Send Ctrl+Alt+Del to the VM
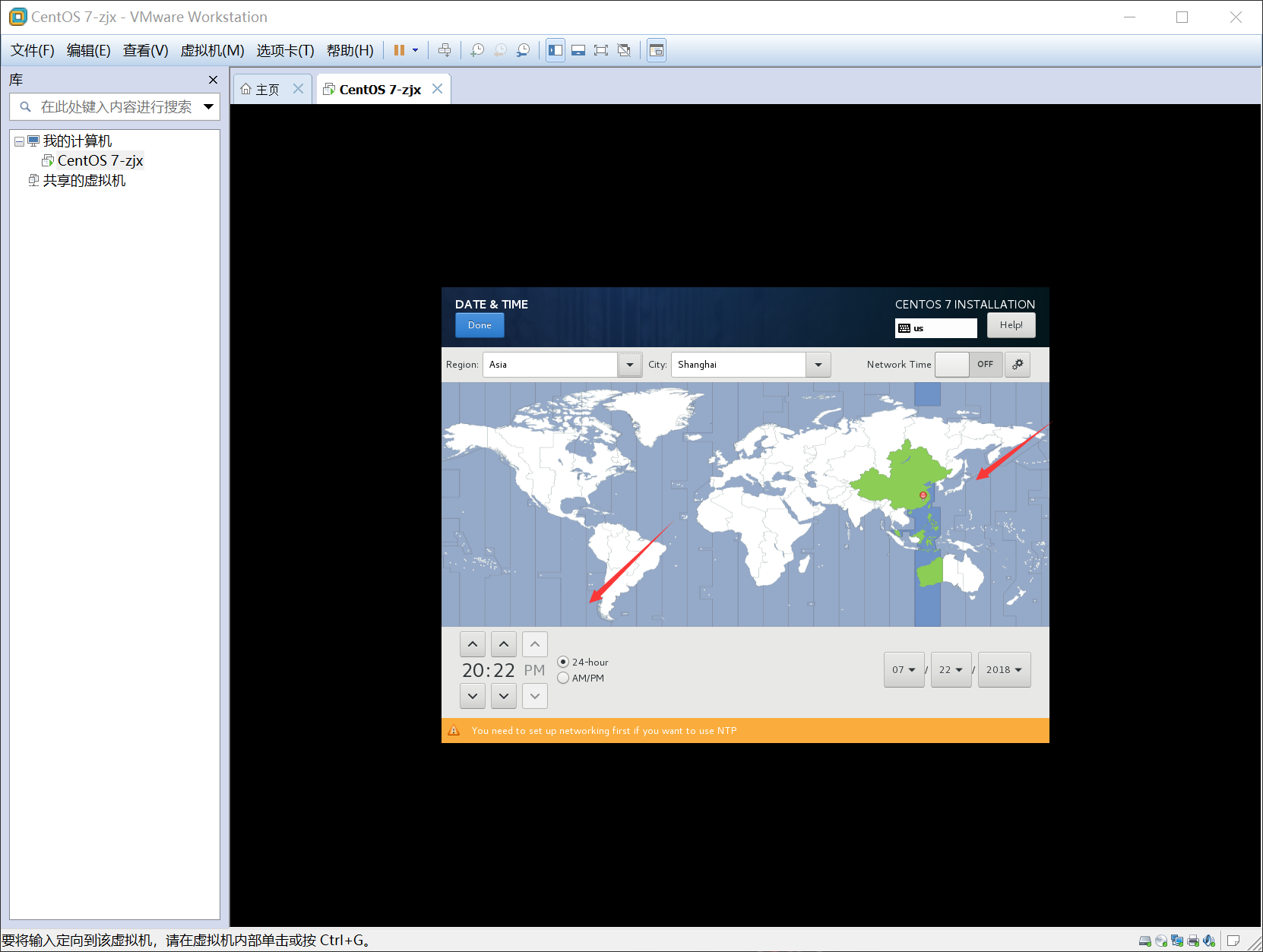Screen dimensions: 1263x952 445,51
